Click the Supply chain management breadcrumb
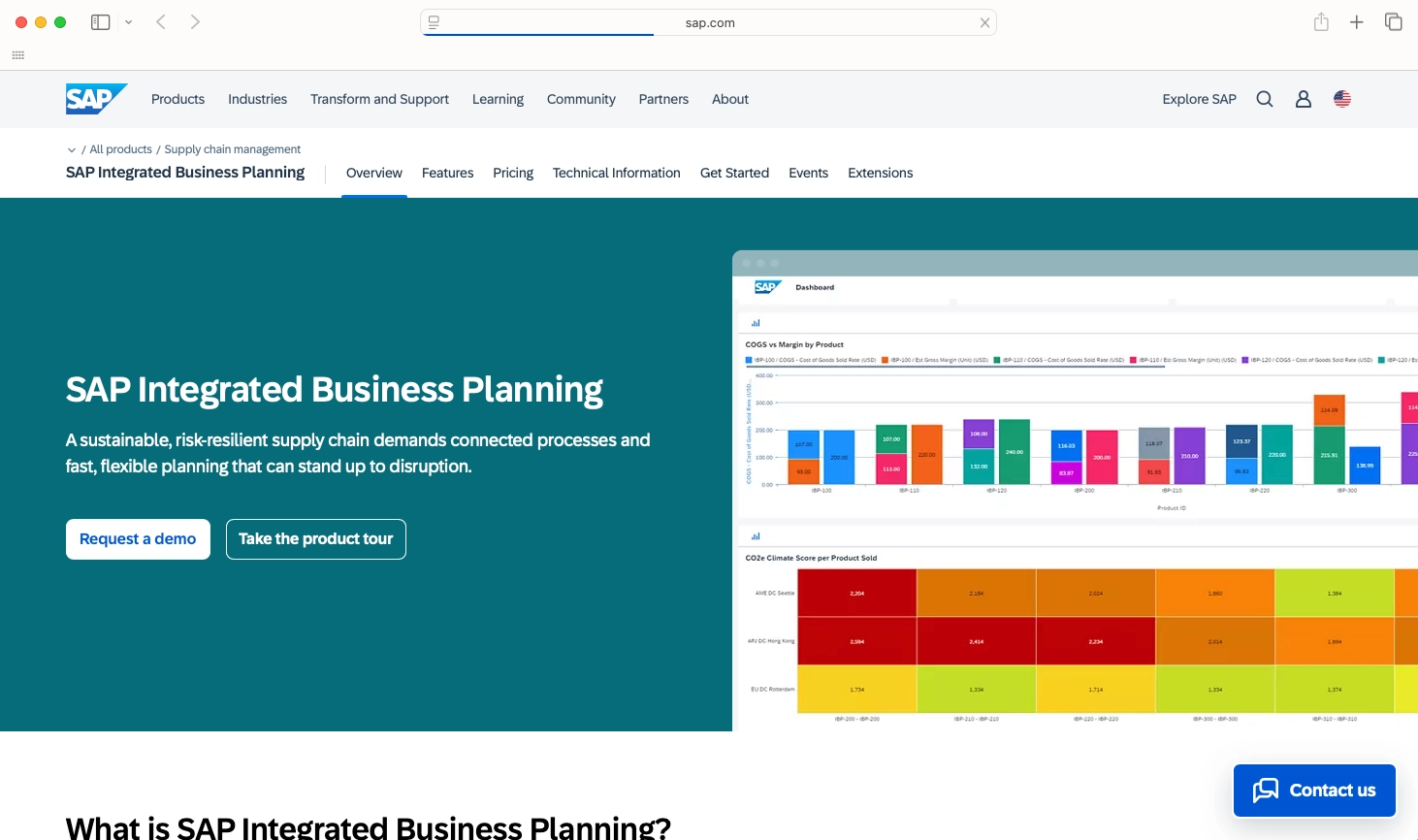1418x840 pixels. (232, 149)
